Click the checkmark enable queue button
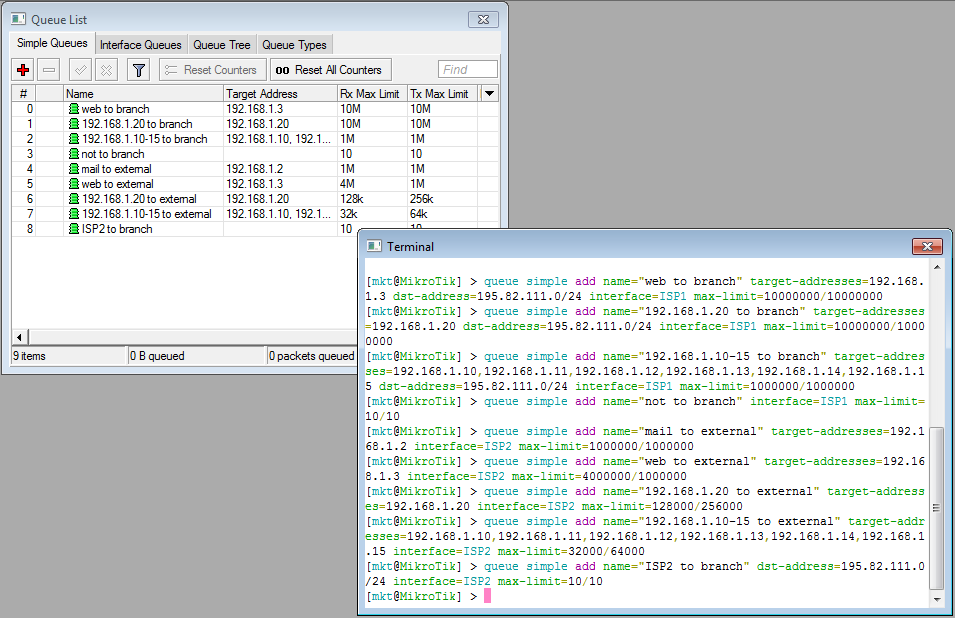 click(x=80, y=70)
